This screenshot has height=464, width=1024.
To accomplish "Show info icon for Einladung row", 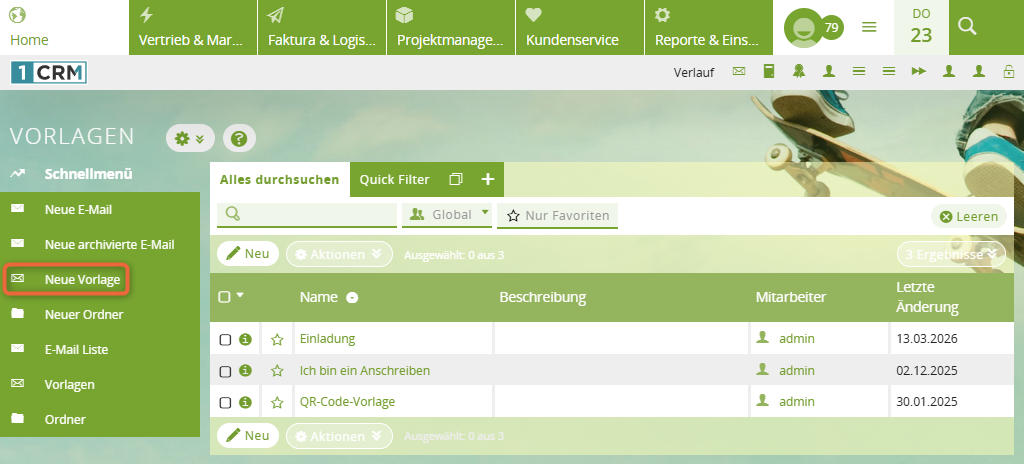I will tap(245, 339).
